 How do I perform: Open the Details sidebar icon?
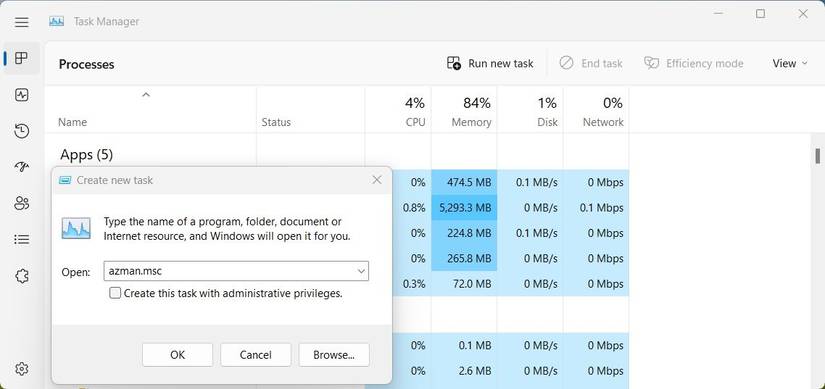click(x=22, y=240)
